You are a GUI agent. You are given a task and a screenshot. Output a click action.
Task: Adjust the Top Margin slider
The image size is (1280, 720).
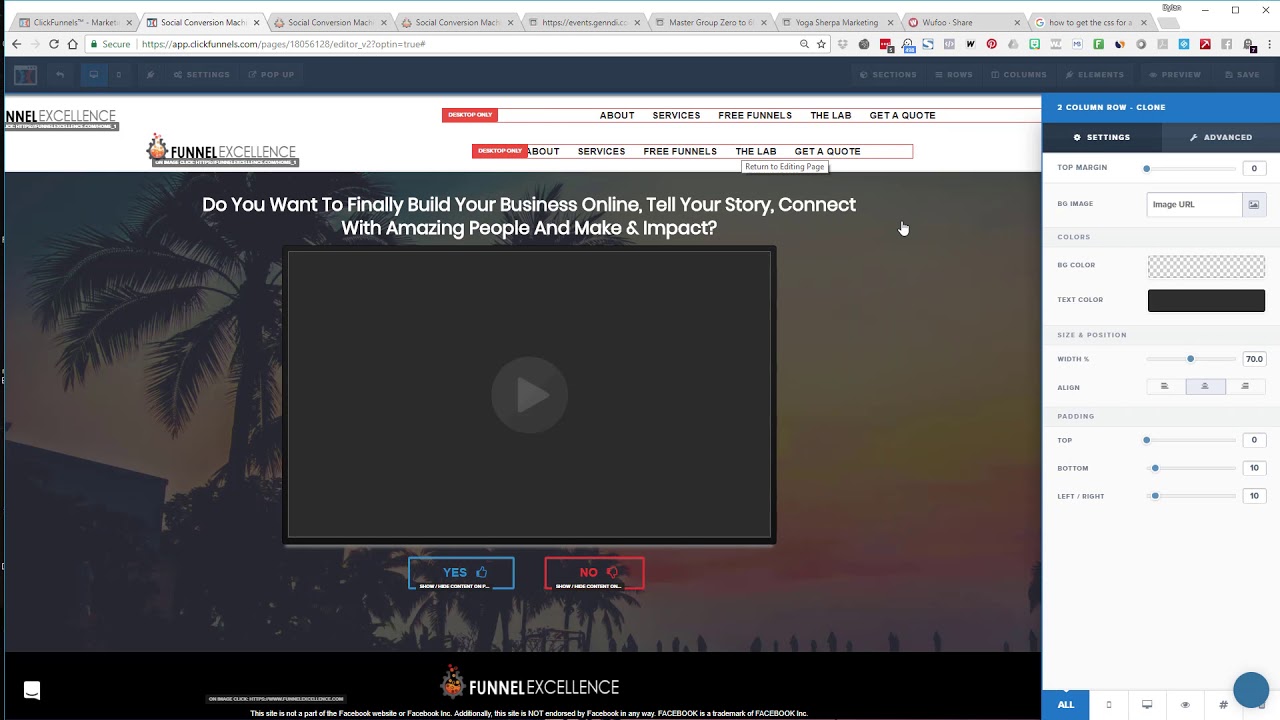click(x=1190, y=169)
